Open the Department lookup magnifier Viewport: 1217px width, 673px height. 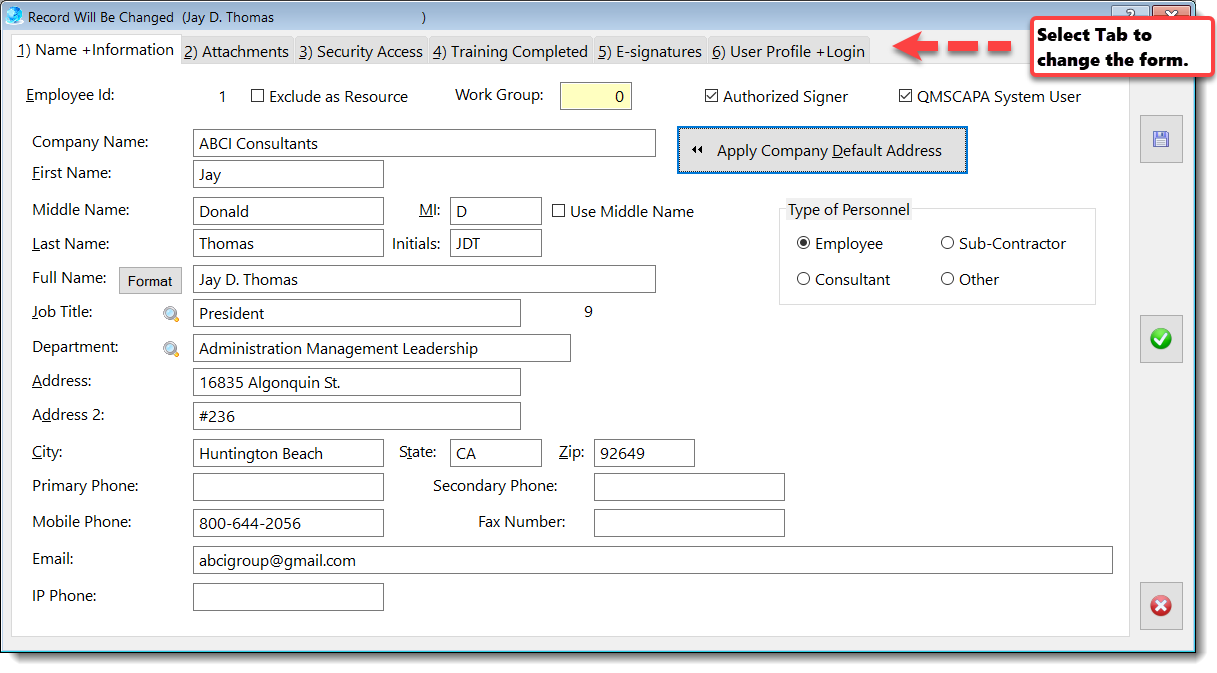pyautogui.click(x=171, y=349)
